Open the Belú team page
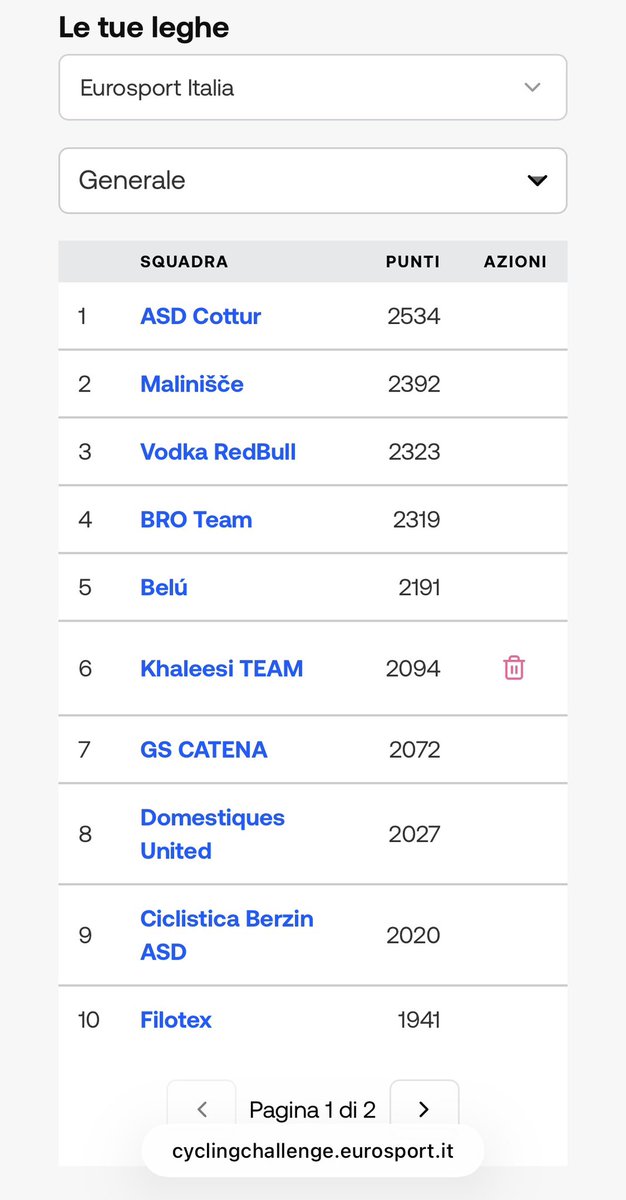The width and height of the screenshot is (626, 1200). 164,588
